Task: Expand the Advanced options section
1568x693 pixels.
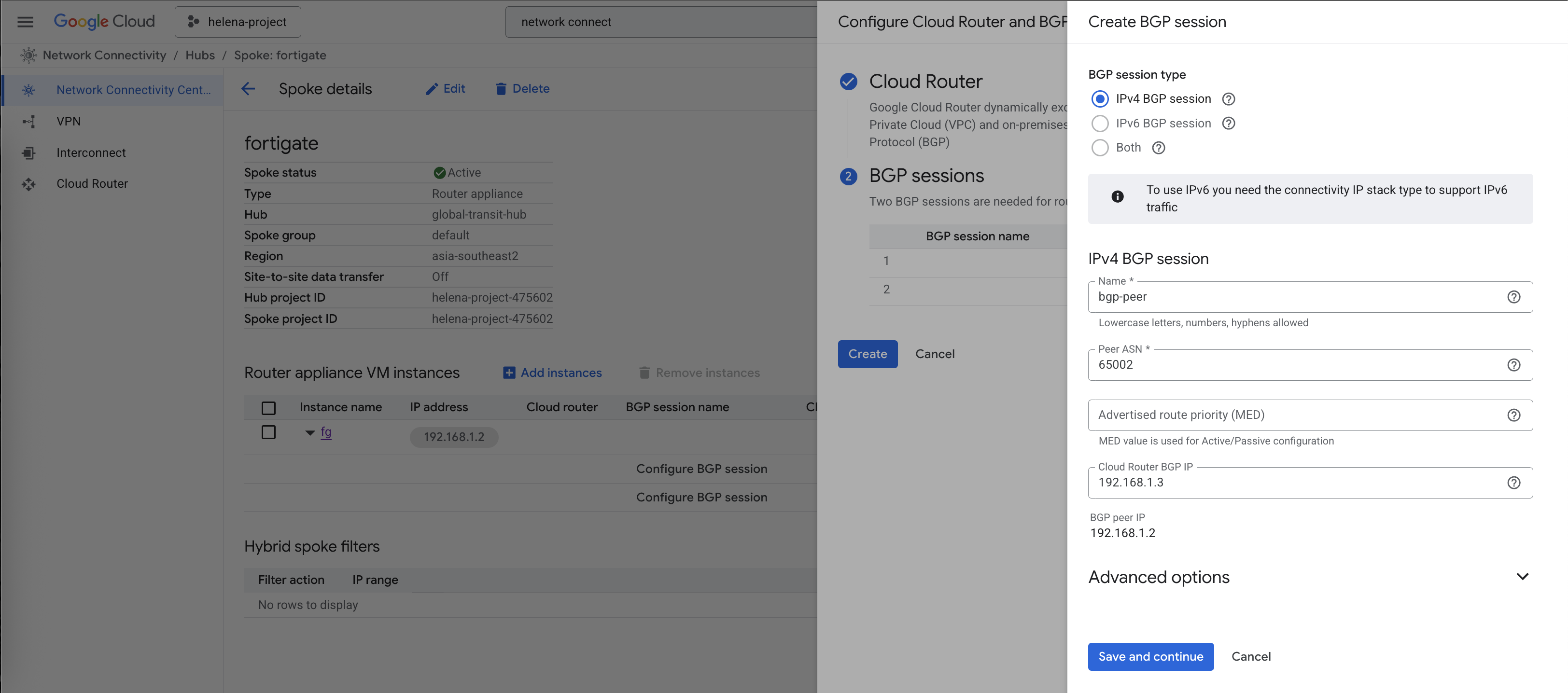Action: 1522,577
